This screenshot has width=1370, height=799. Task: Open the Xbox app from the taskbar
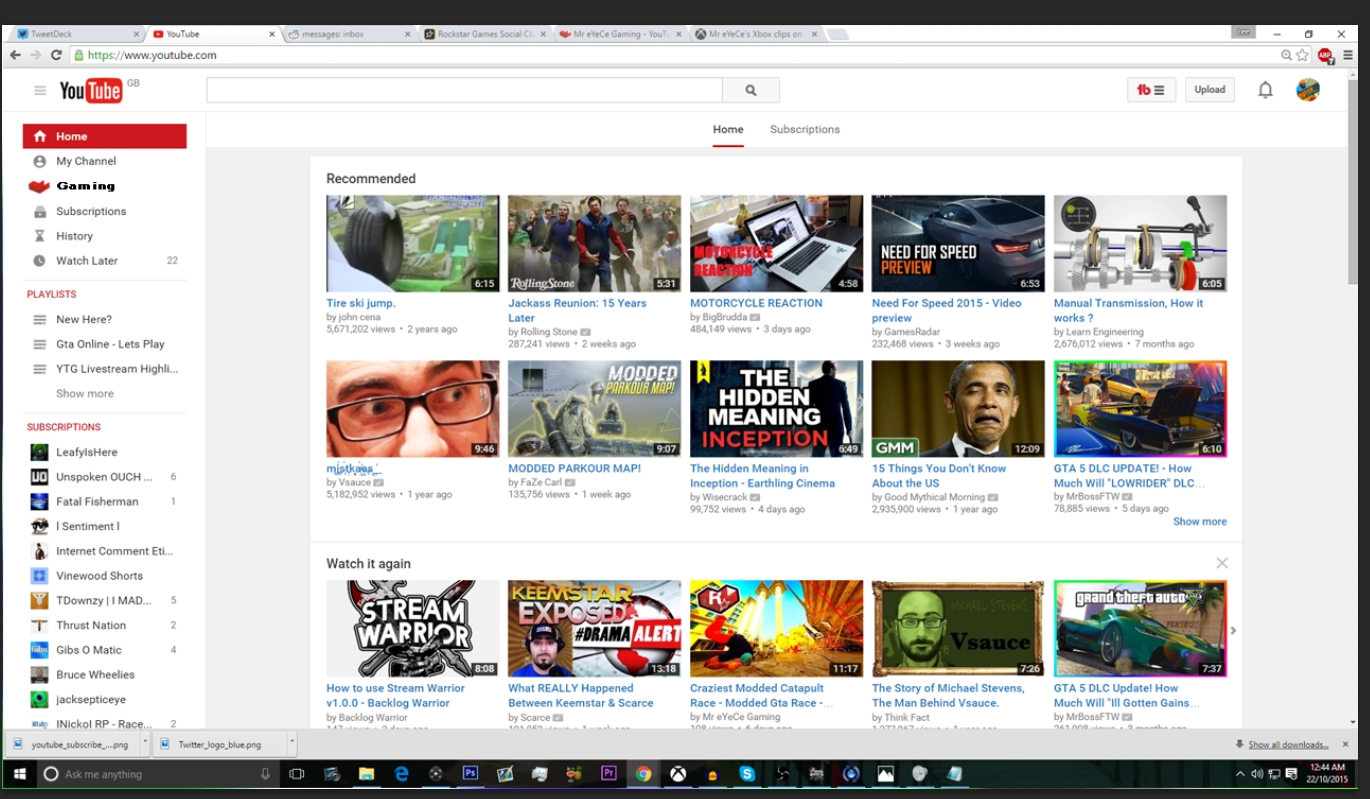pyautogui.click(x=678, y=773)
